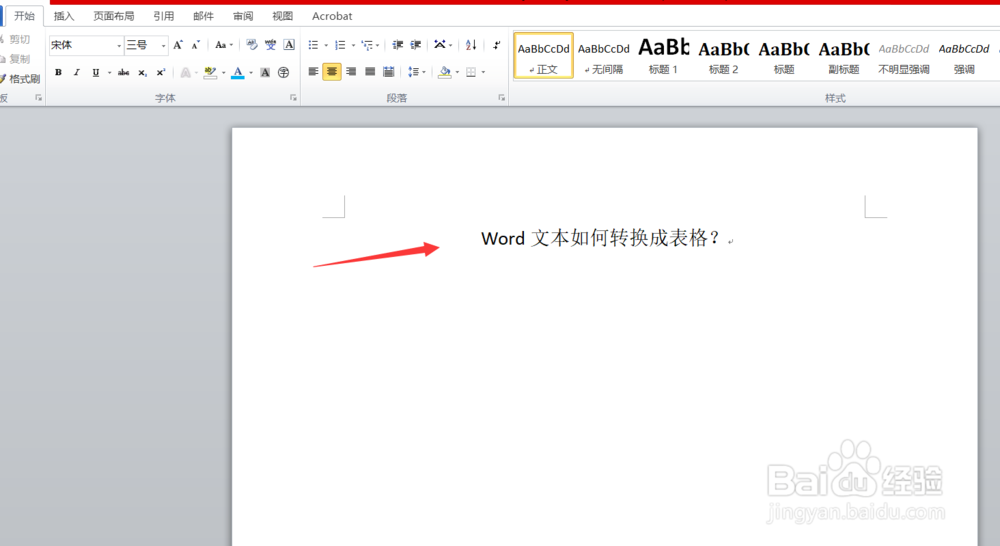Open the line spacing options

coord(413,71)
